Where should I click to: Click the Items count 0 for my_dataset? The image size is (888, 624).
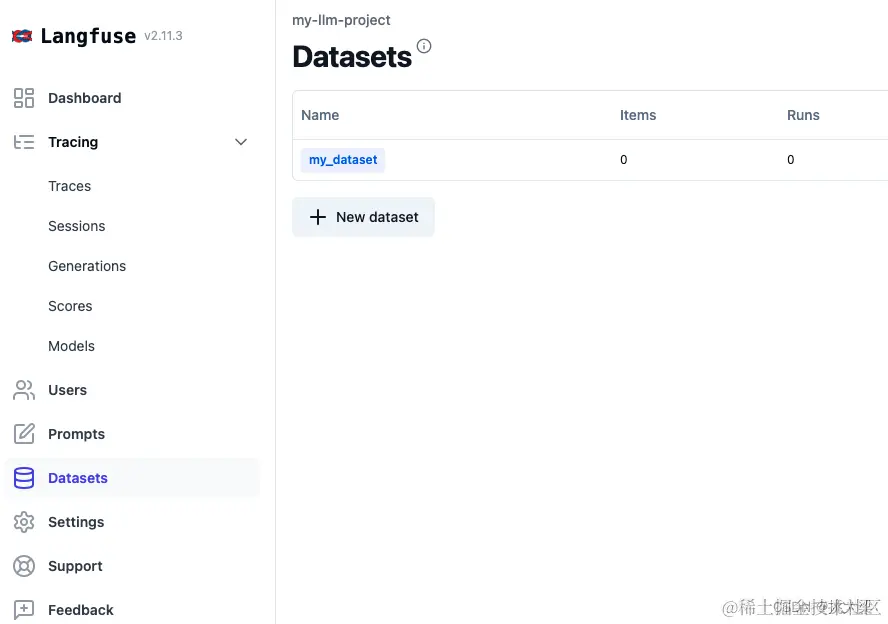coord(624,160)
